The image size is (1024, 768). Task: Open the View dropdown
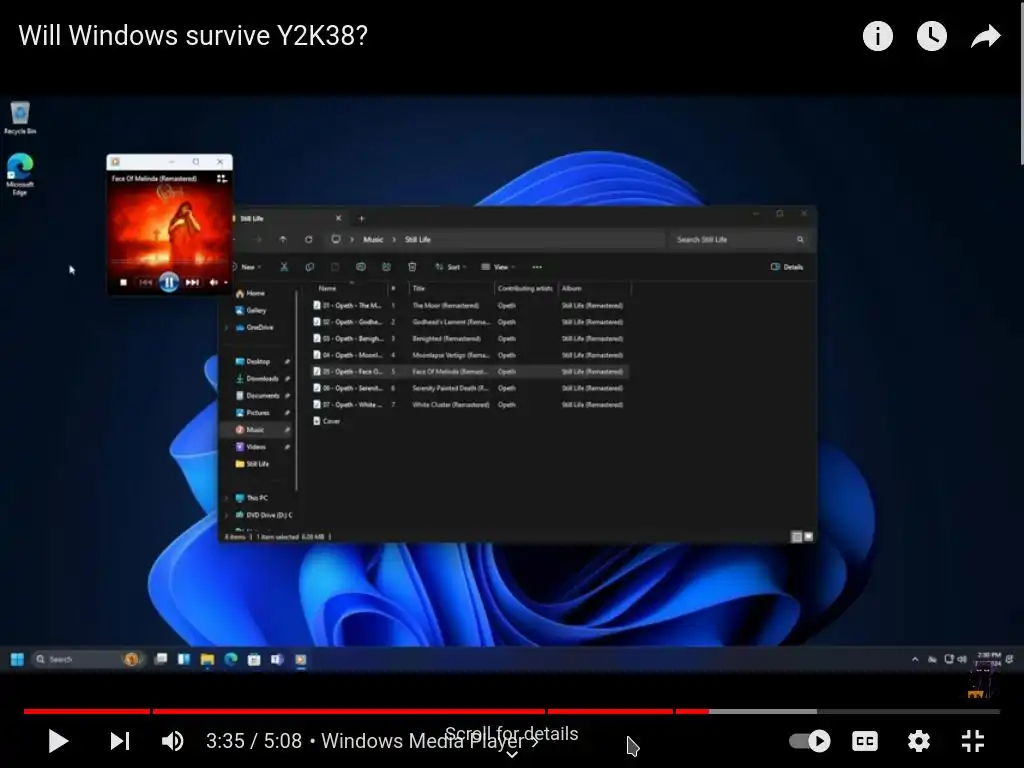[x=498, y=267]
